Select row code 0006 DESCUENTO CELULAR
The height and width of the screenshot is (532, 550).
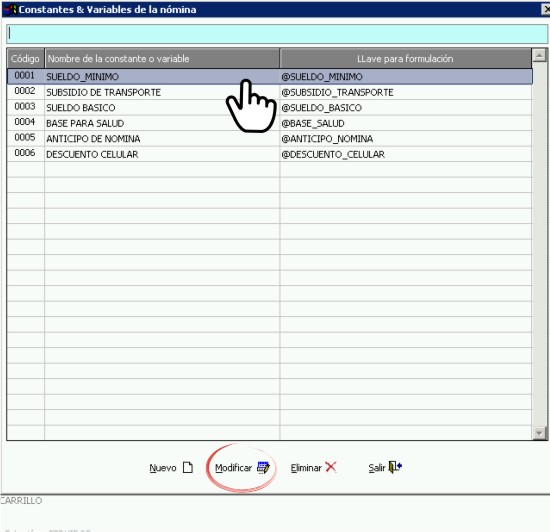coord(269,154)
